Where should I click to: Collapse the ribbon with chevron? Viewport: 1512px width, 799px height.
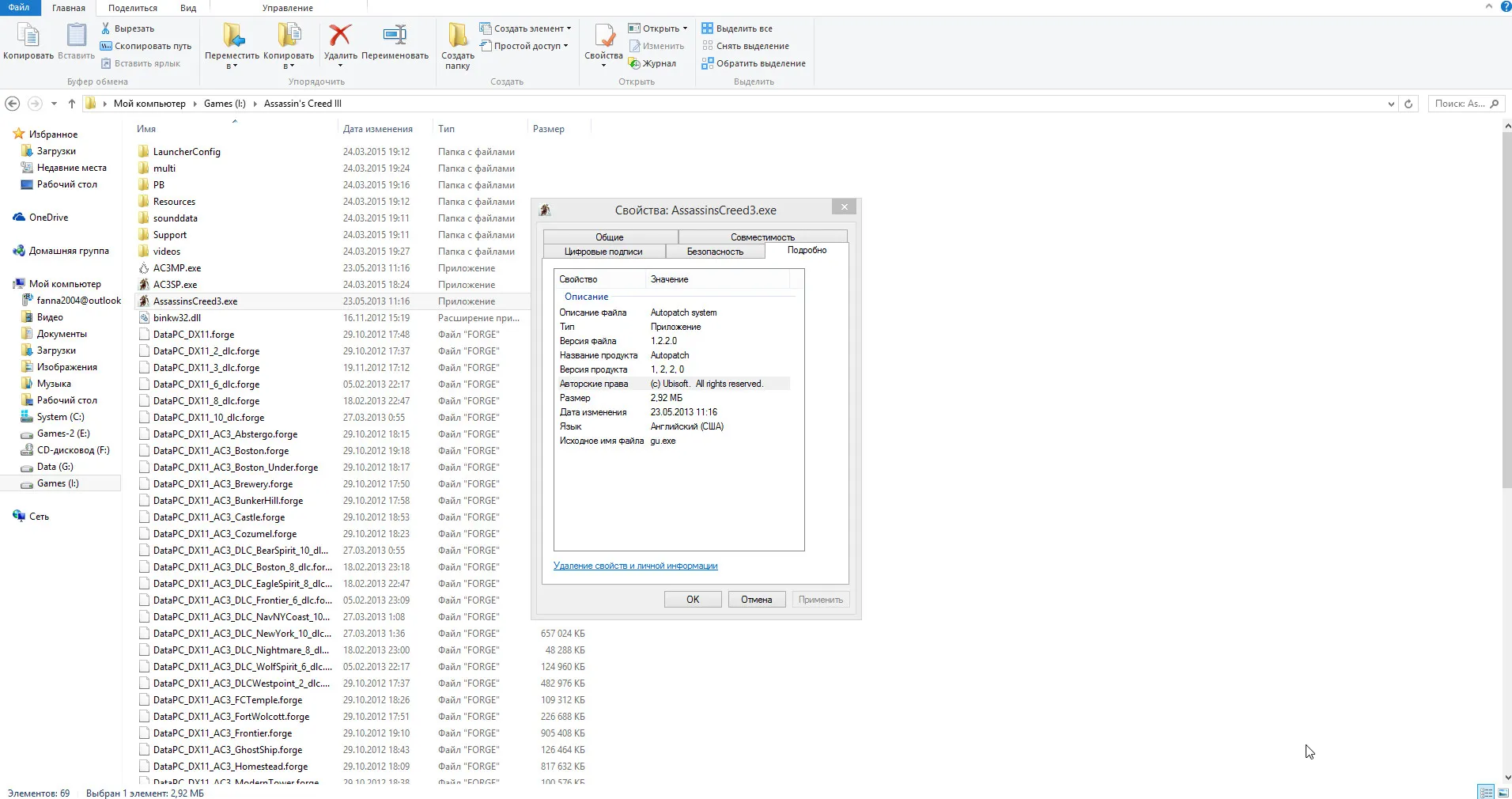click(1489, 6)
